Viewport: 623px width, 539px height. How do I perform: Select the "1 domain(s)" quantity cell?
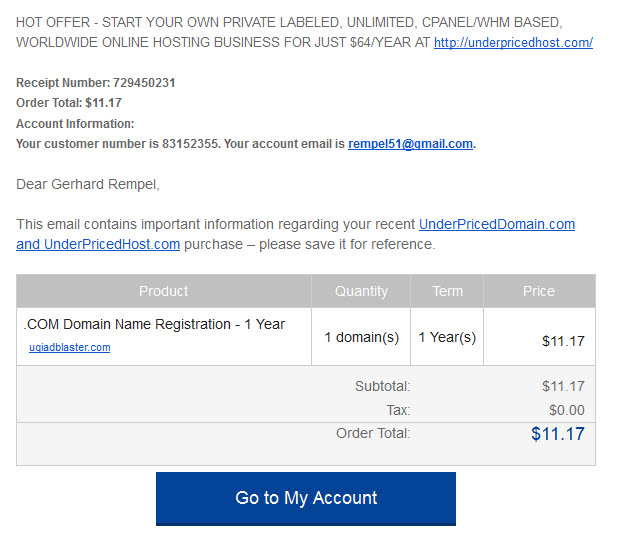362,337
